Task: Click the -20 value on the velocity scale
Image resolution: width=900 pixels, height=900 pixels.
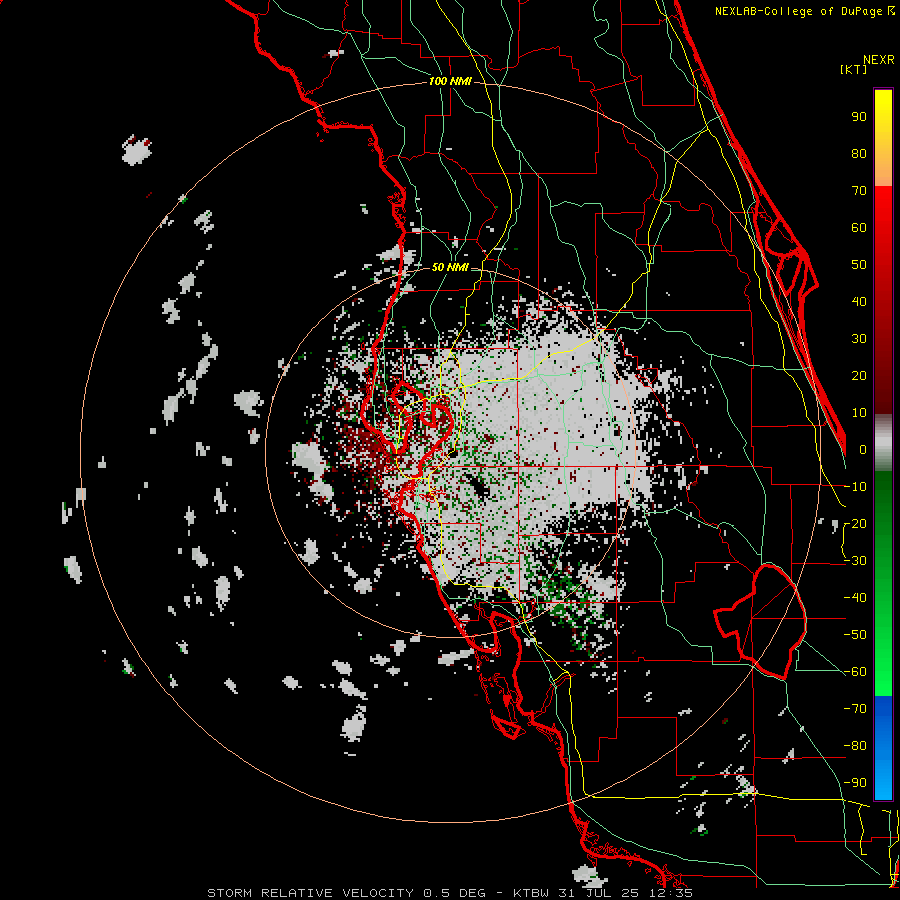Action: (x=855, y=524)
